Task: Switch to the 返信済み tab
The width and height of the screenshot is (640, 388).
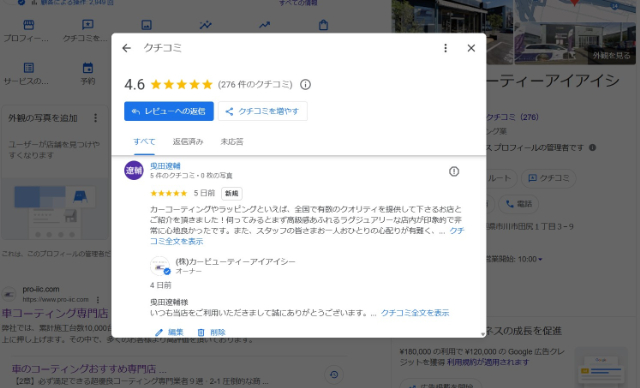Action: 188,142
